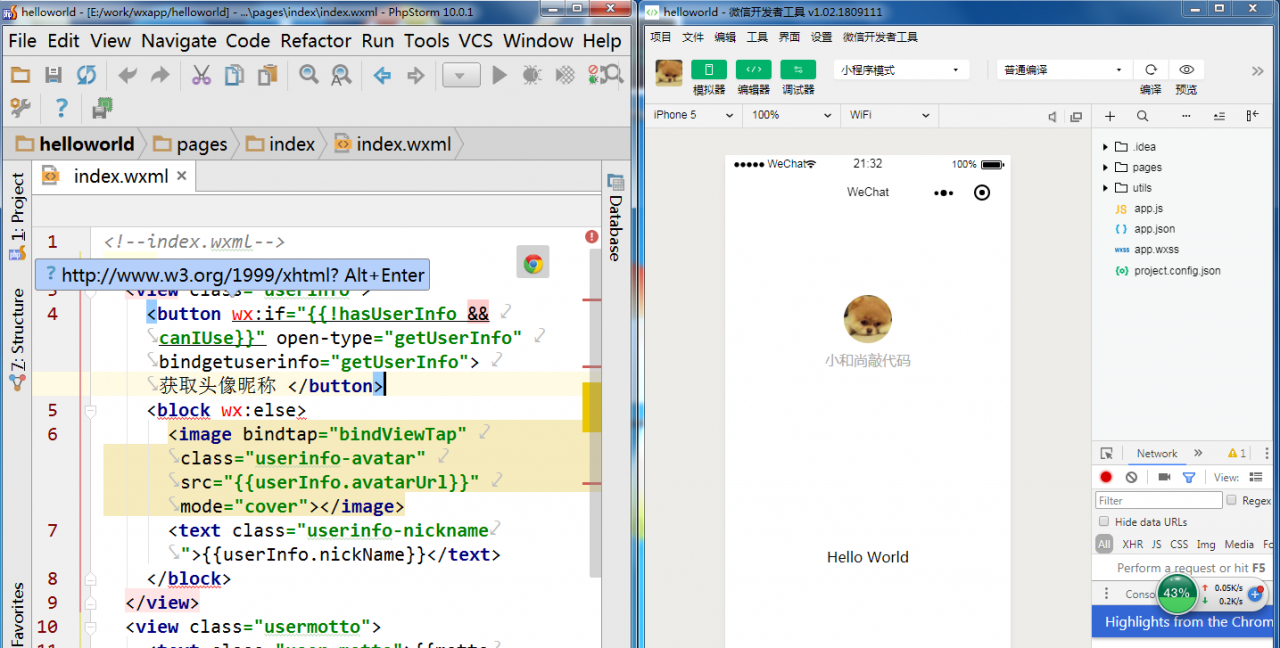Open the 项目 menu in WeChat DevTools
This screenshot has height=648, width=1280.
point(661,37)
